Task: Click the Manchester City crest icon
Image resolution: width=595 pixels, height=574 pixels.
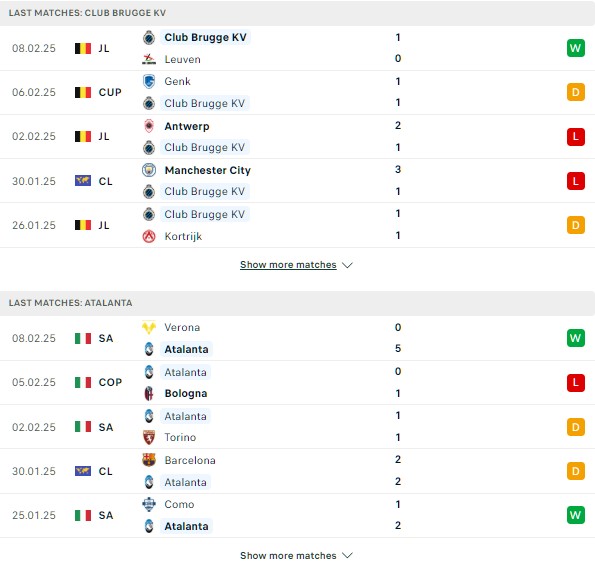Action: tap(149, 170)
